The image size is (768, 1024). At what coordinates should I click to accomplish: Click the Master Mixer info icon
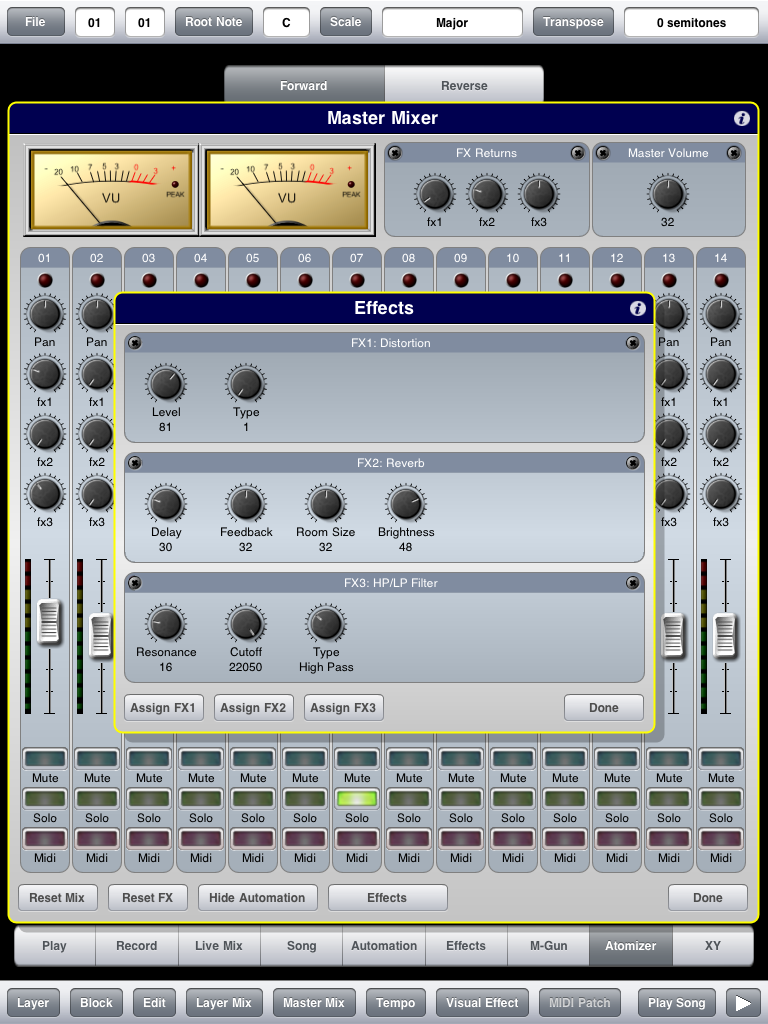pos(741,119)
